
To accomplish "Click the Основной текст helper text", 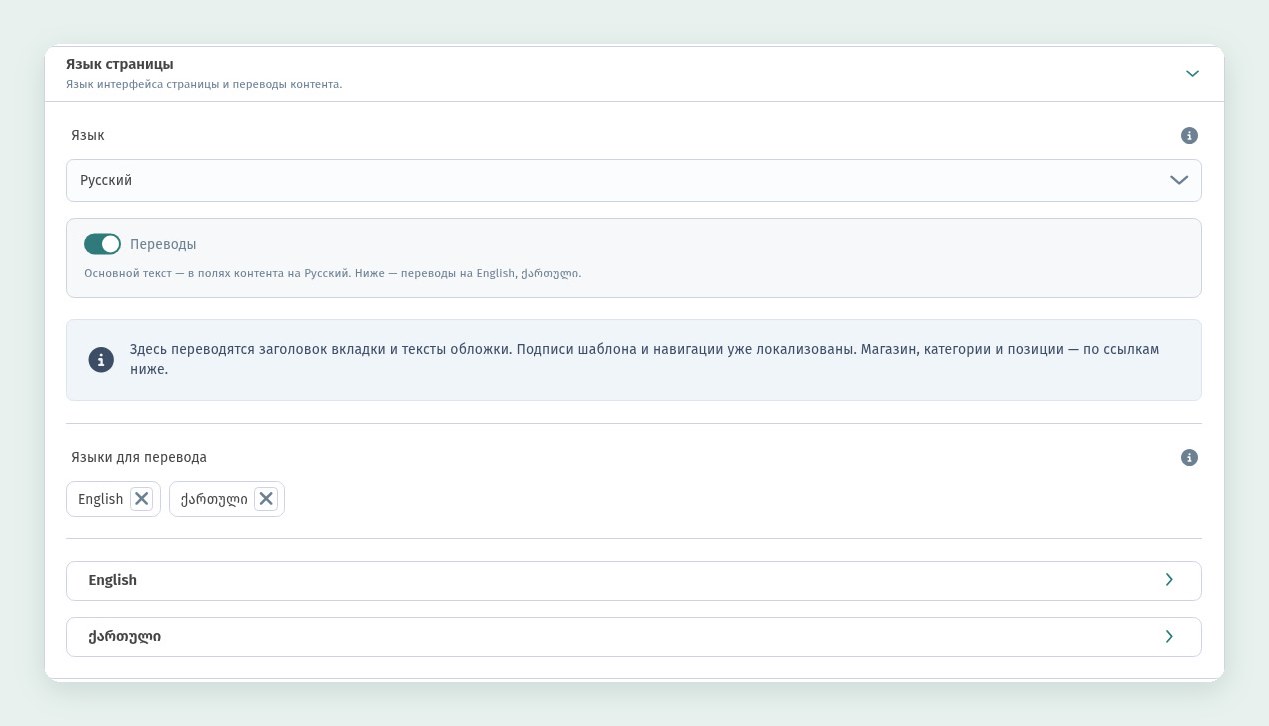I will [x=332, y=273].
